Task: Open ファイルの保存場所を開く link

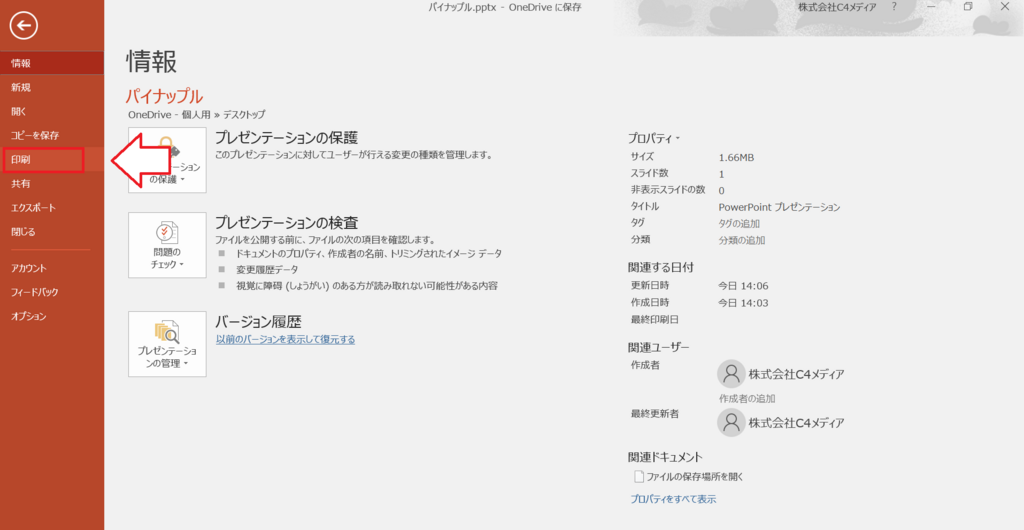Action: tap(695, 477)
